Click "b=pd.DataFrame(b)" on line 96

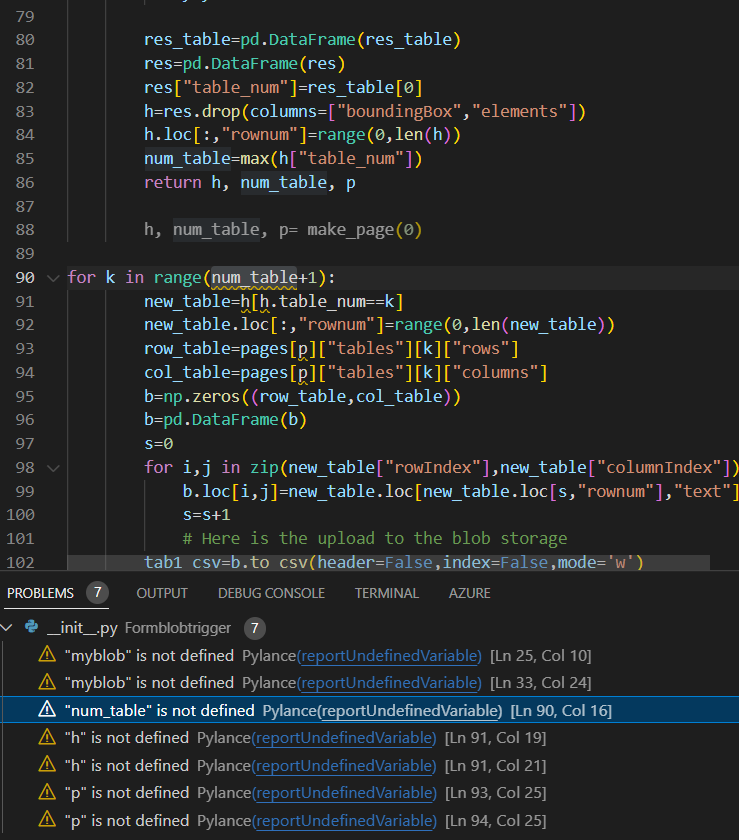tap(225, 420)
